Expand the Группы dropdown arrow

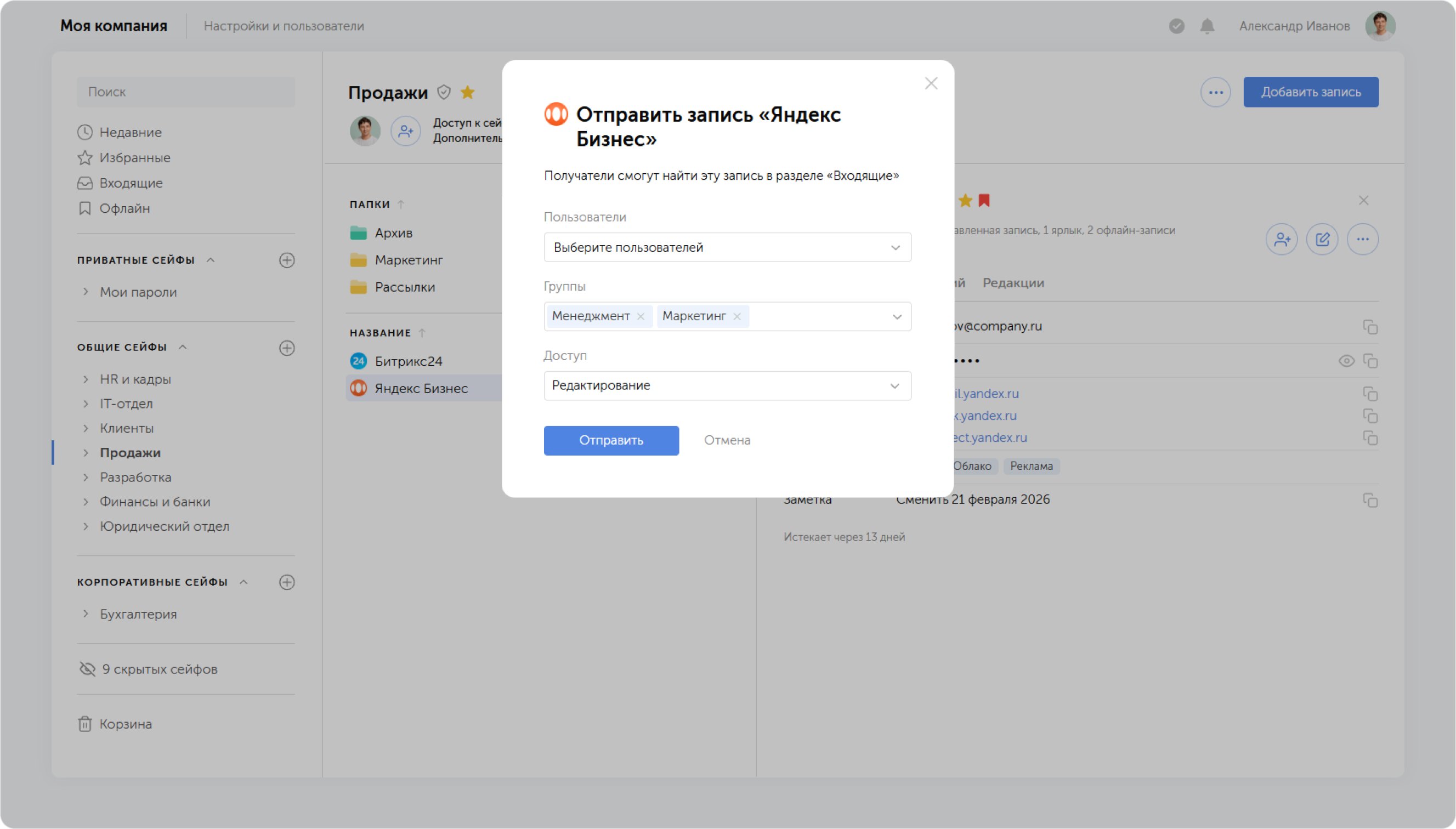pos(897,317)
